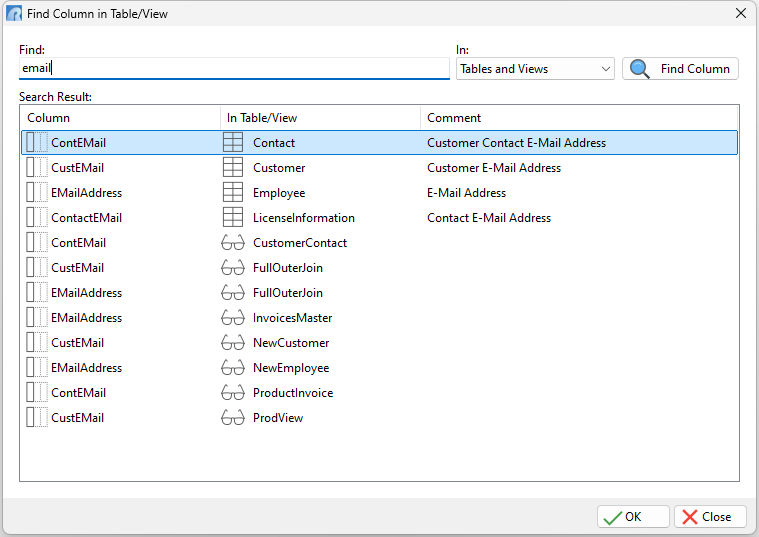Click the table icon beside Employee
The height and width of the screenshot is (537, 759).
pos(232,193)
